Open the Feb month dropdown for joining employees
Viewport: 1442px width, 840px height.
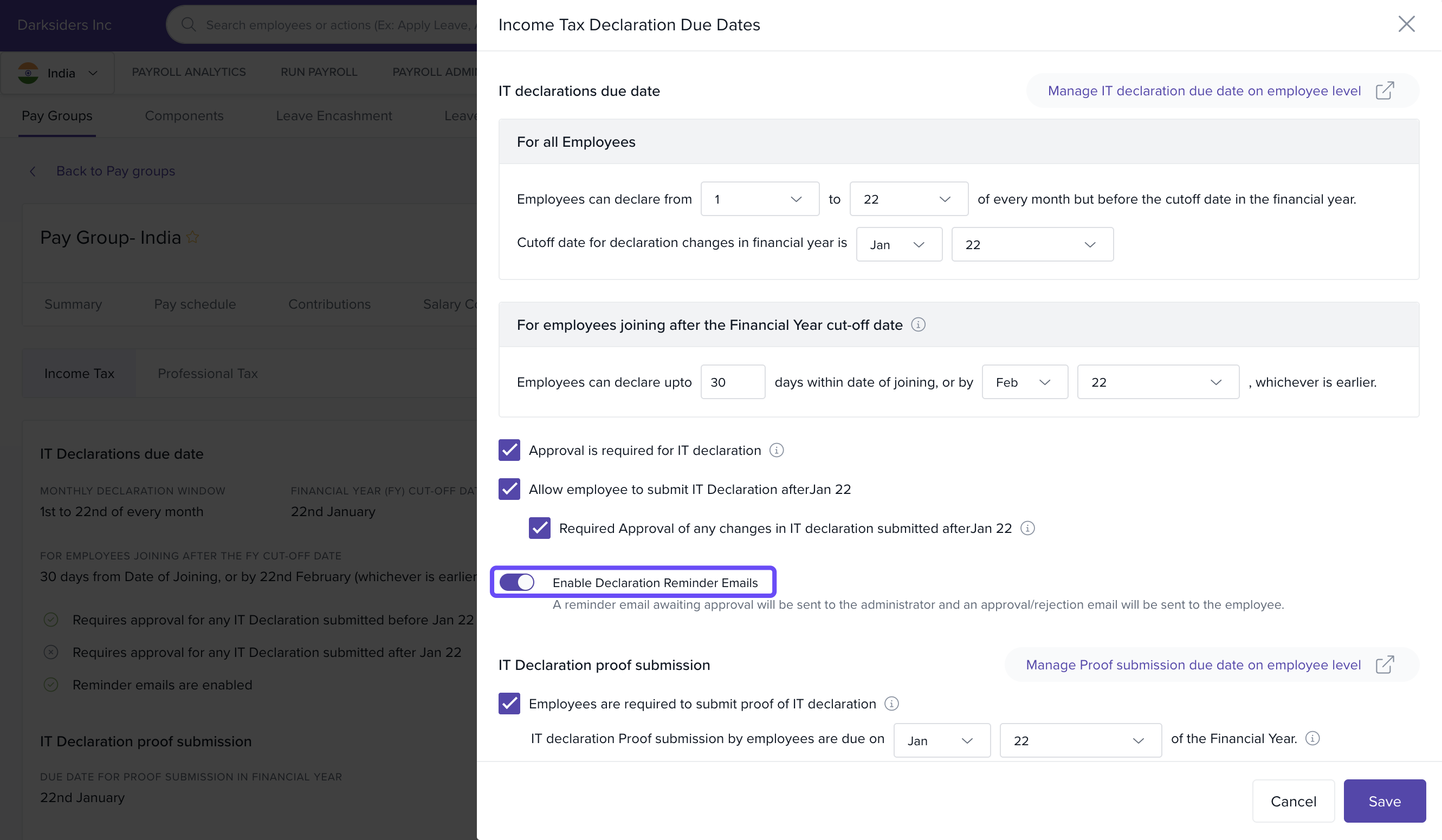coord(1024,382)
